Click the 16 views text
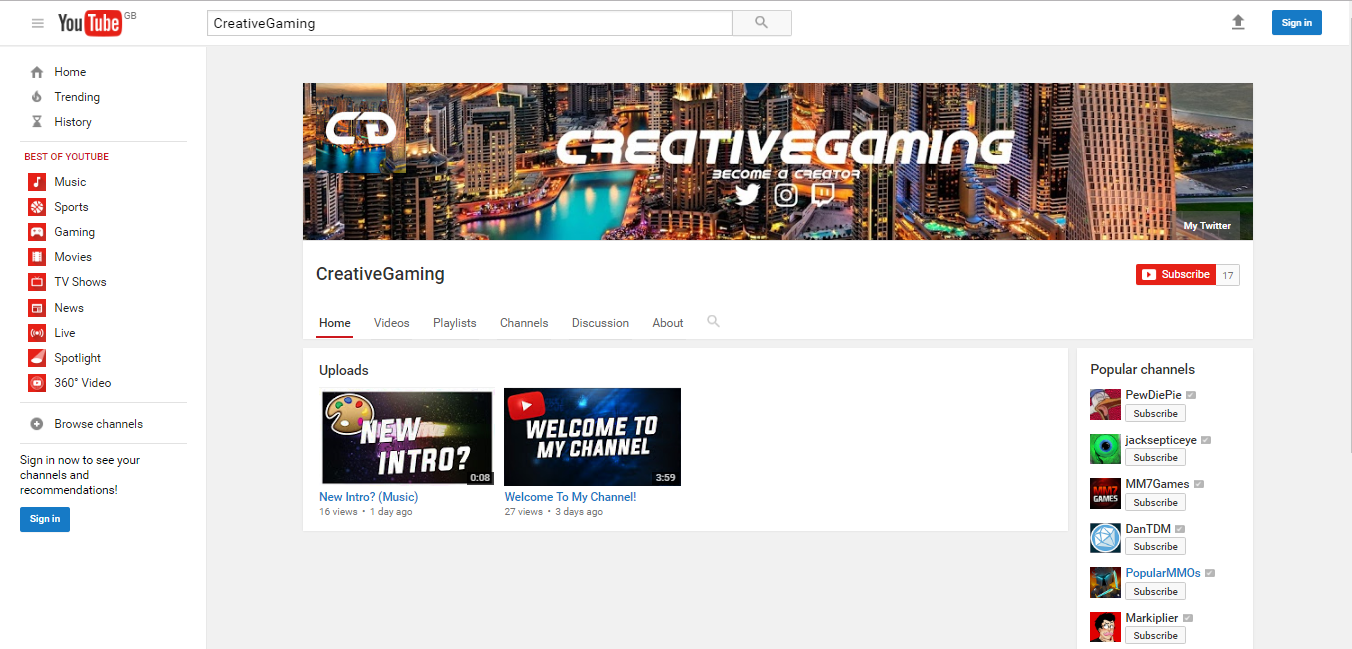1352x649 pixels. click(x=338, y=512)
